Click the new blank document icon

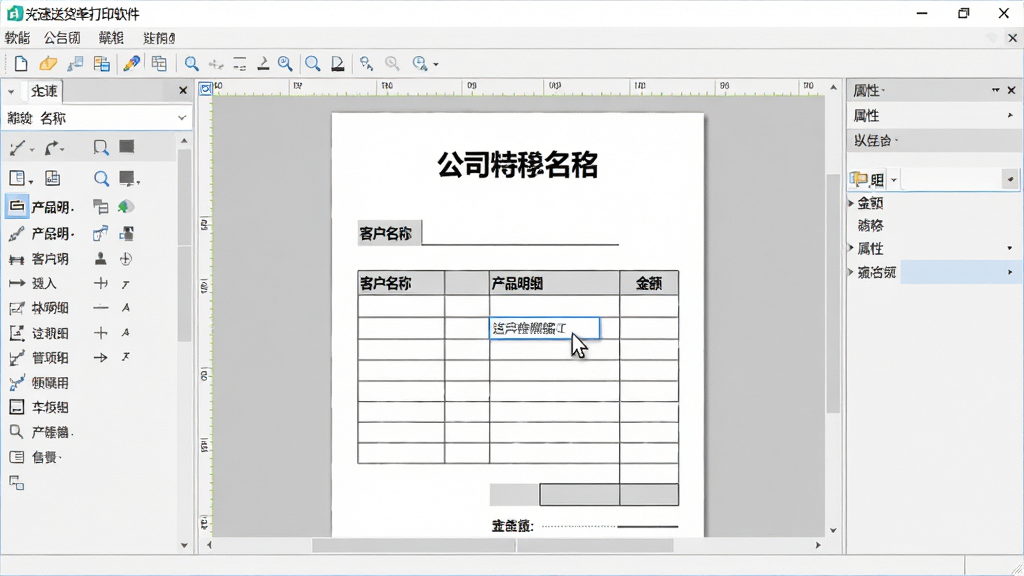[x=21, y=63]
